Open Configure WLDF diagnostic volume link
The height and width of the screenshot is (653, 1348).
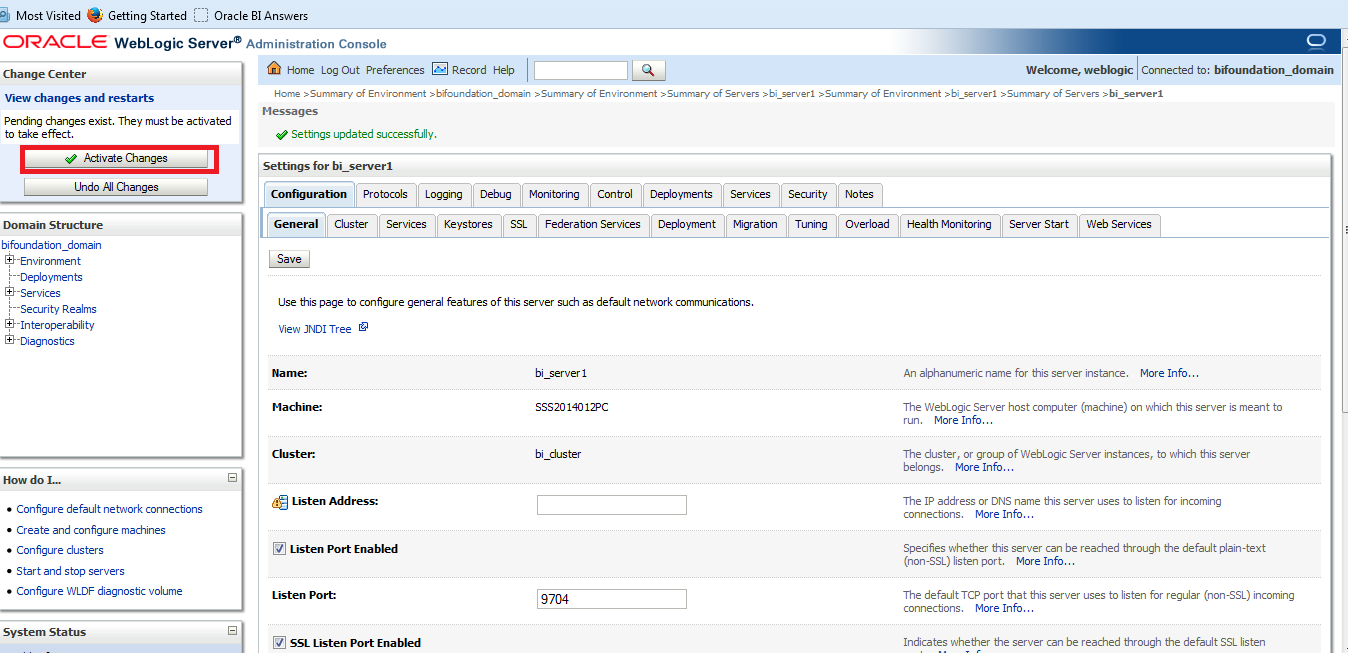click(x=99, y=591)
